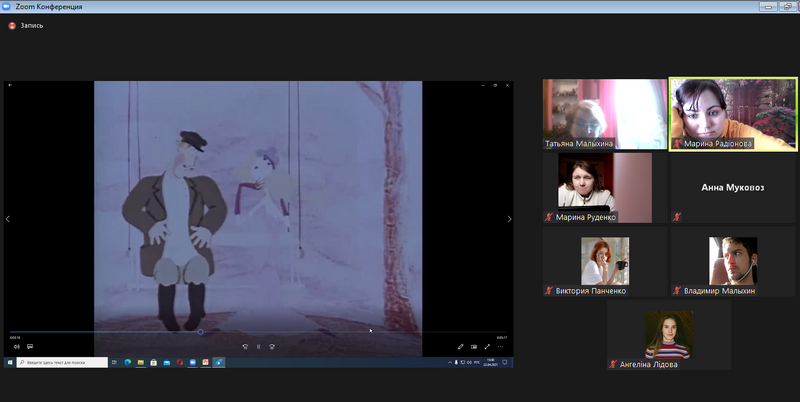
Task: Open File Explorer from the taskbar
Action: click(140, 362)
